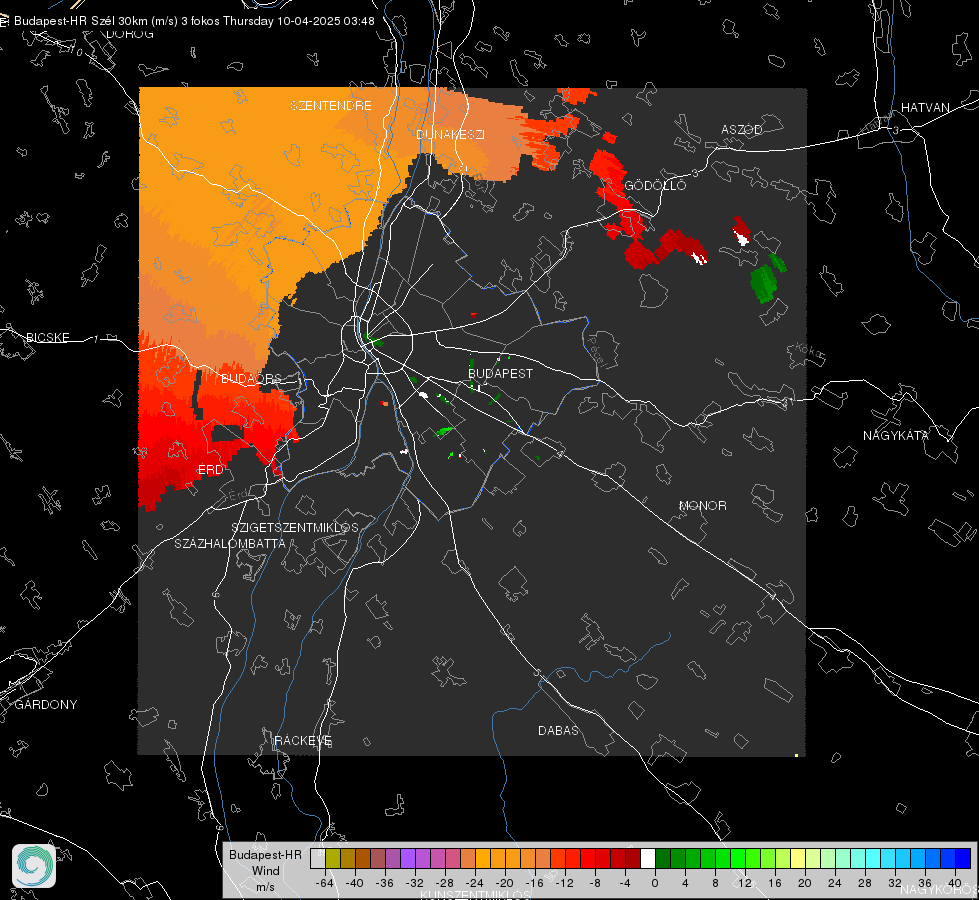Click the DABAS town label
The width and height of the screenshot is (979, 900).
558,730
